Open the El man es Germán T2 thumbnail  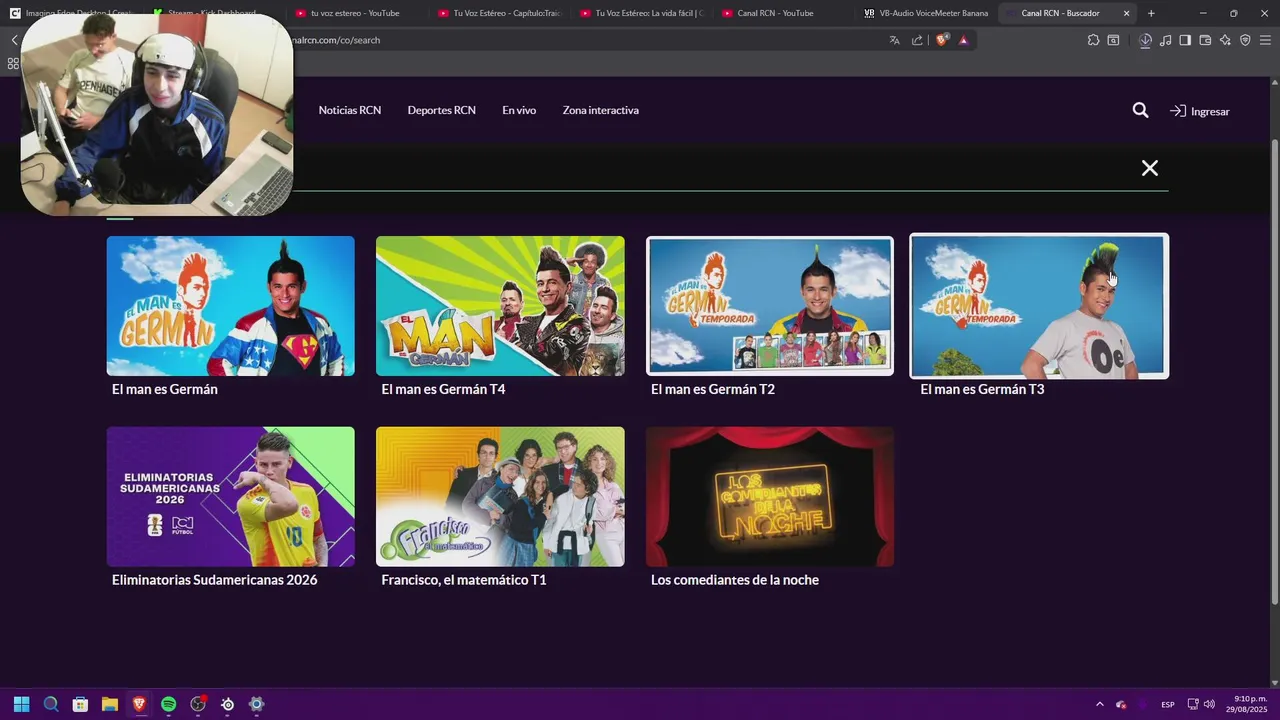(770, 306)
